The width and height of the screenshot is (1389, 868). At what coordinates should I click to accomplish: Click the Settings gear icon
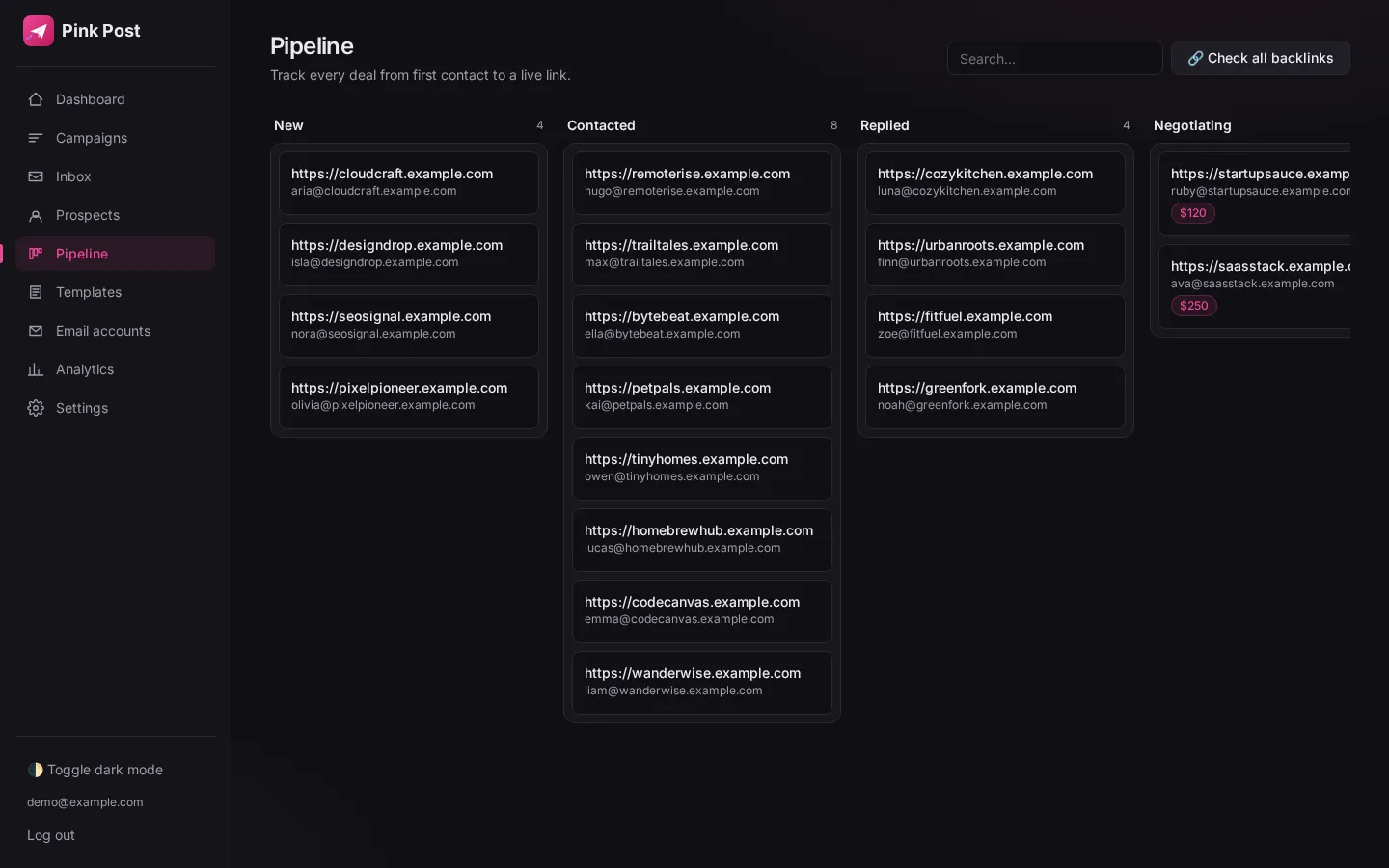click(36, 408)
